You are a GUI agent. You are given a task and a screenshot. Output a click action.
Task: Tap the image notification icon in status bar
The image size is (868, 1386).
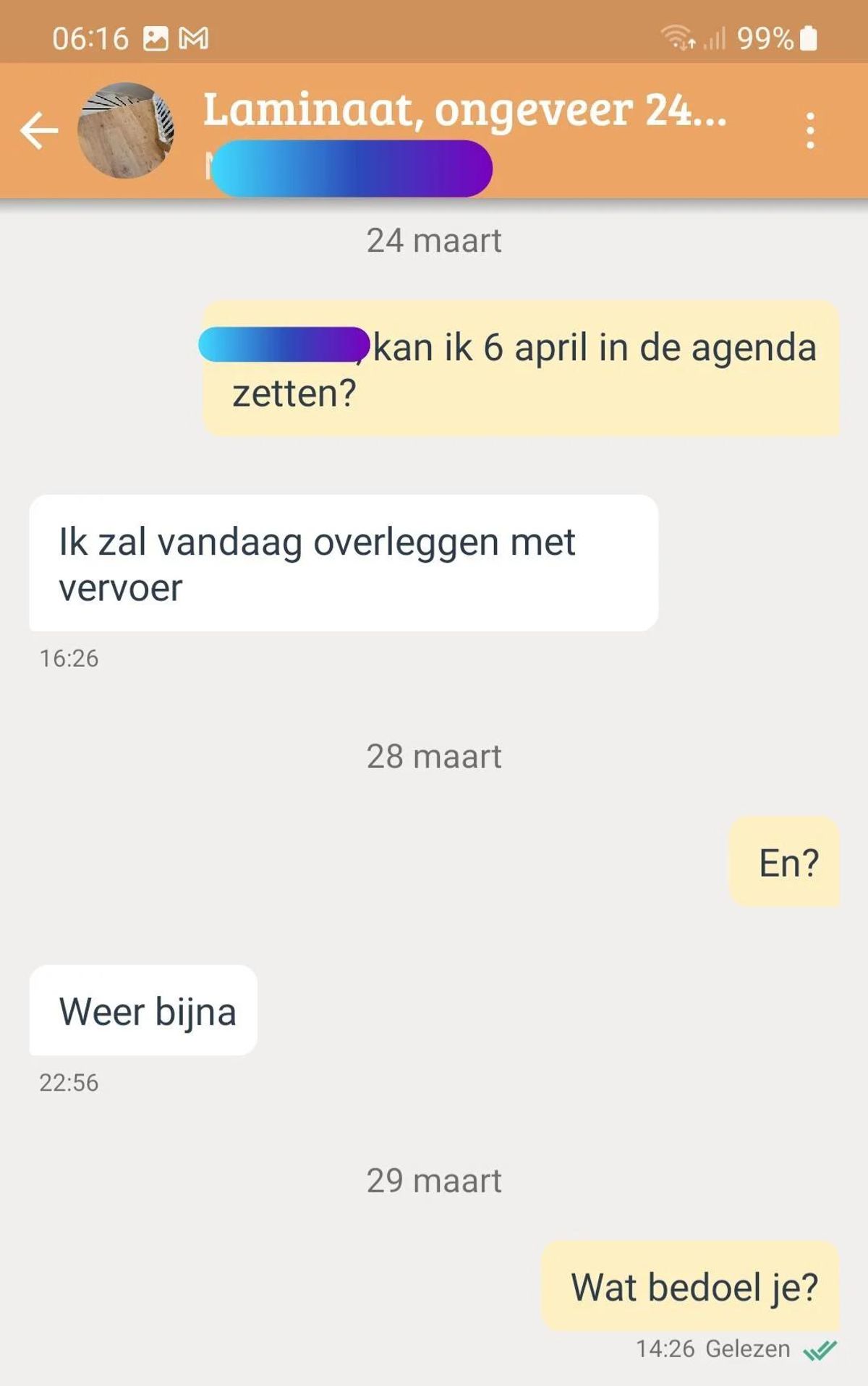(x=156, y=38)
